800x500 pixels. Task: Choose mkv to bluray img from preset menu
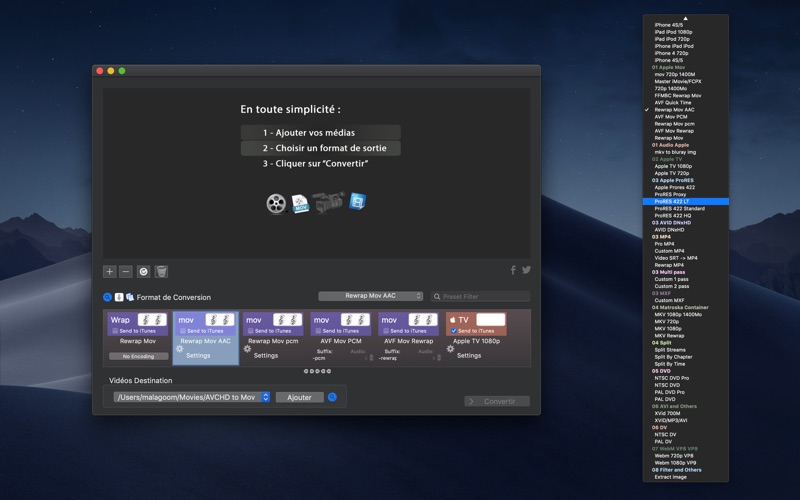(685, 152)
